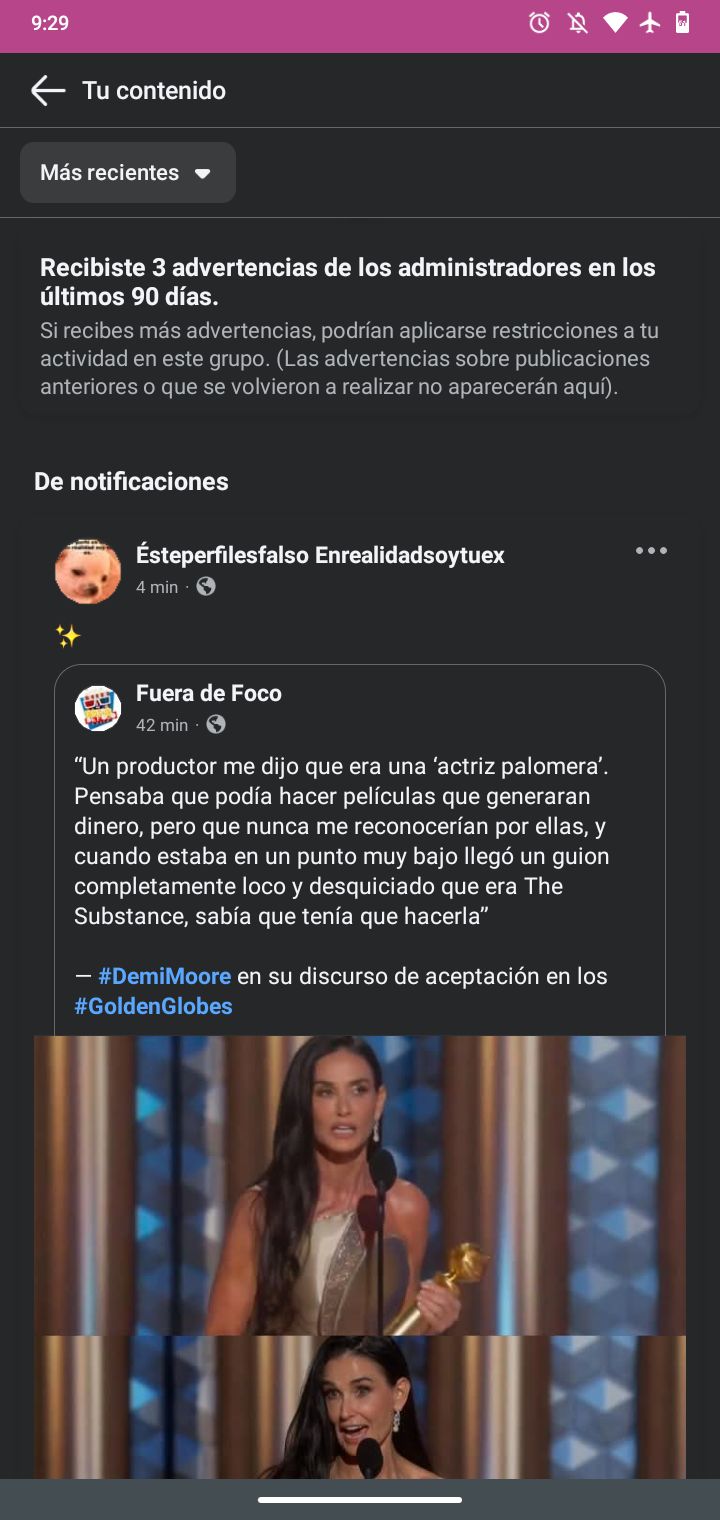720x1520 pixels.
Task: View the second Demi Moore photo
Action: (x=360, y=1407)
